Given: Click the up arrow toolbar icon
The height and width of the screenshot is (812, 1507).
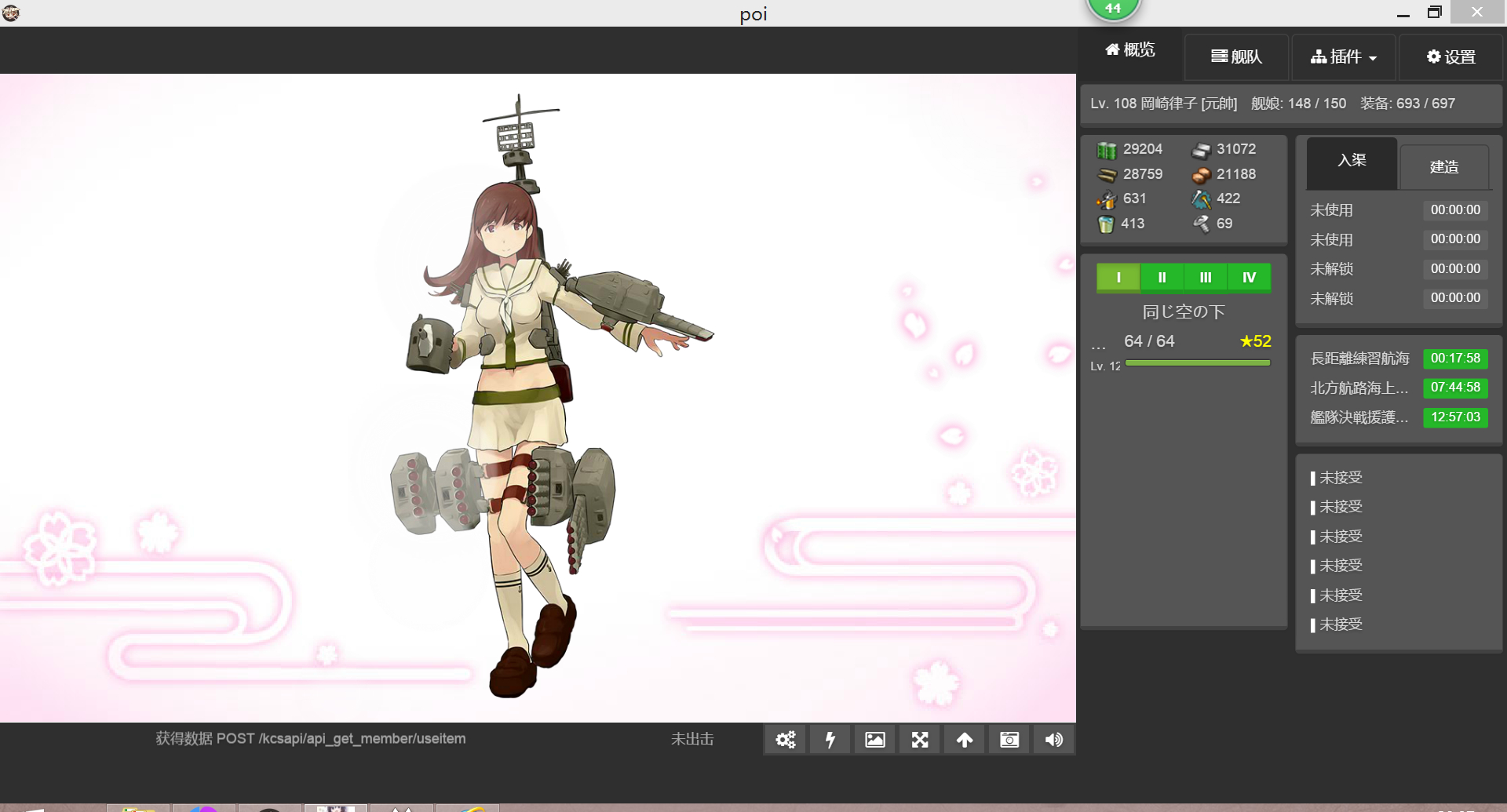Looking at the screenshot, I should pos(965,739).
